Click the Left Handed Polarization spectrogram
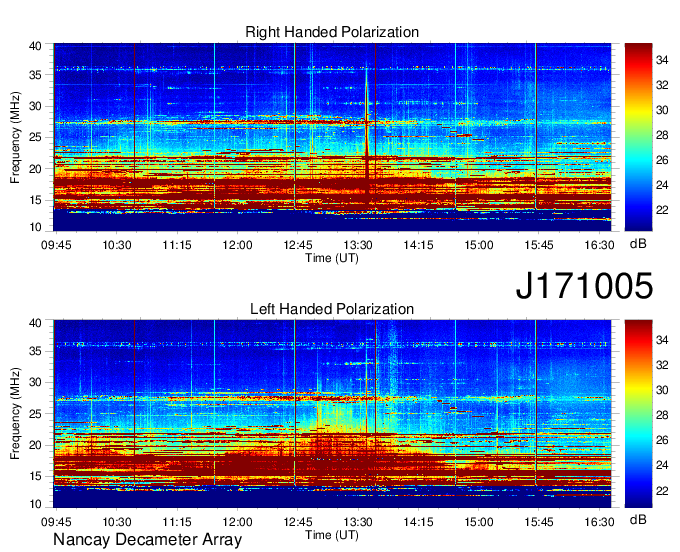This screenshot has height=552, width=680. (x=332, y=414)
